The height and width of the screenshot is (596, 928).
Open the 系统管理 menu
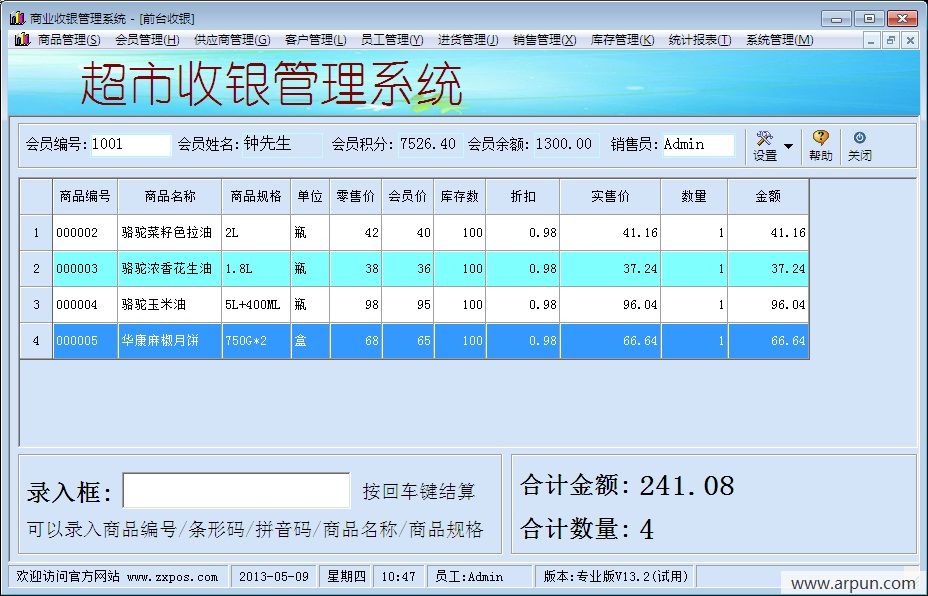tap(775, 40)
